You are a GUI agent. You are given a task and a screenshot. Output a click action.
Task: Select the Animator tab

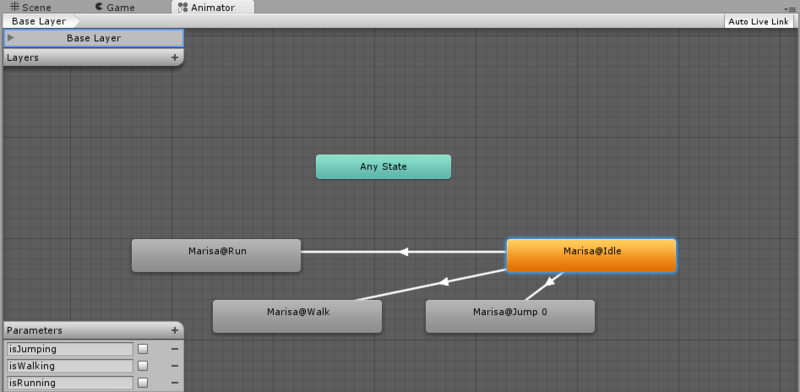[x=213, y=7]
